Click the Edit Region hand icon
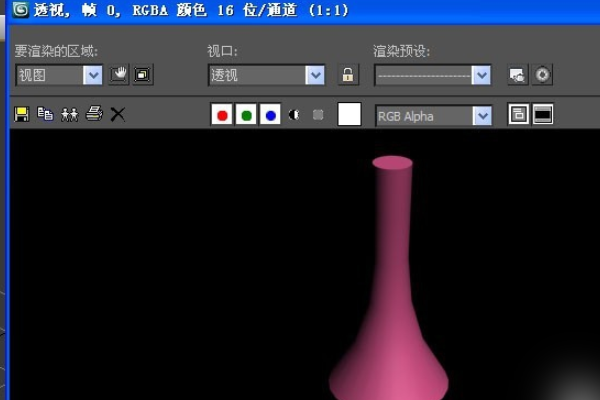 tap(119, 74)
